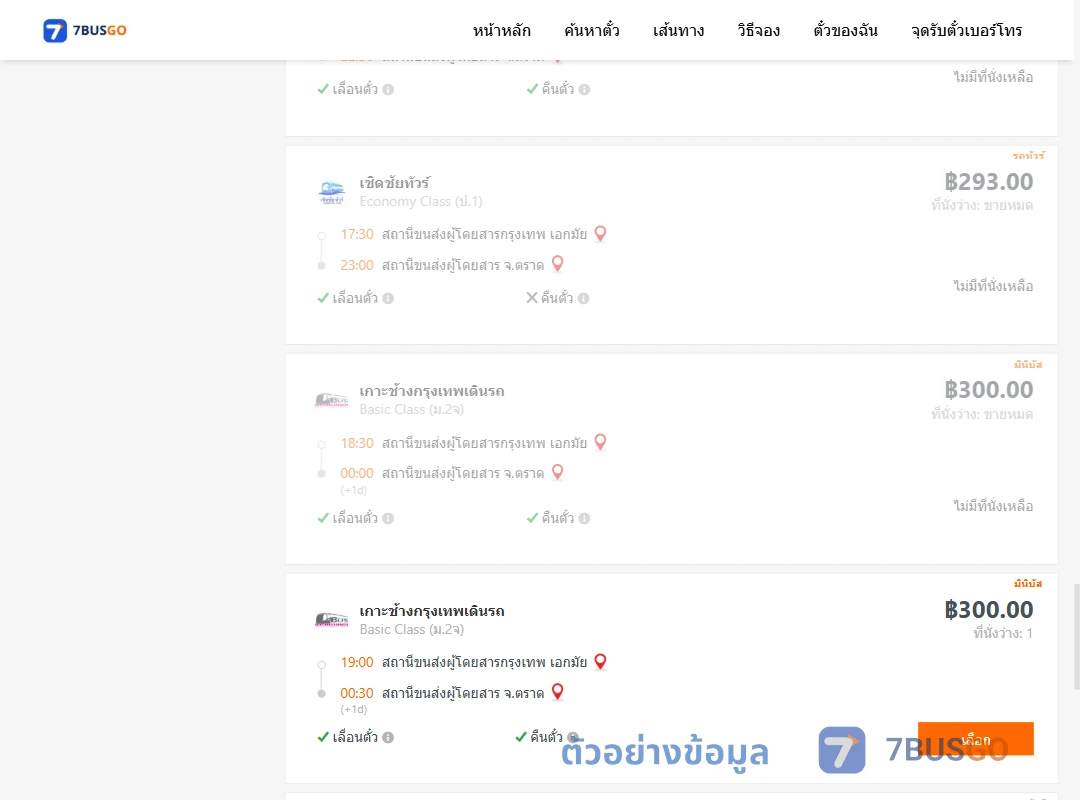Click ฿293.00 price

point(988,181)
